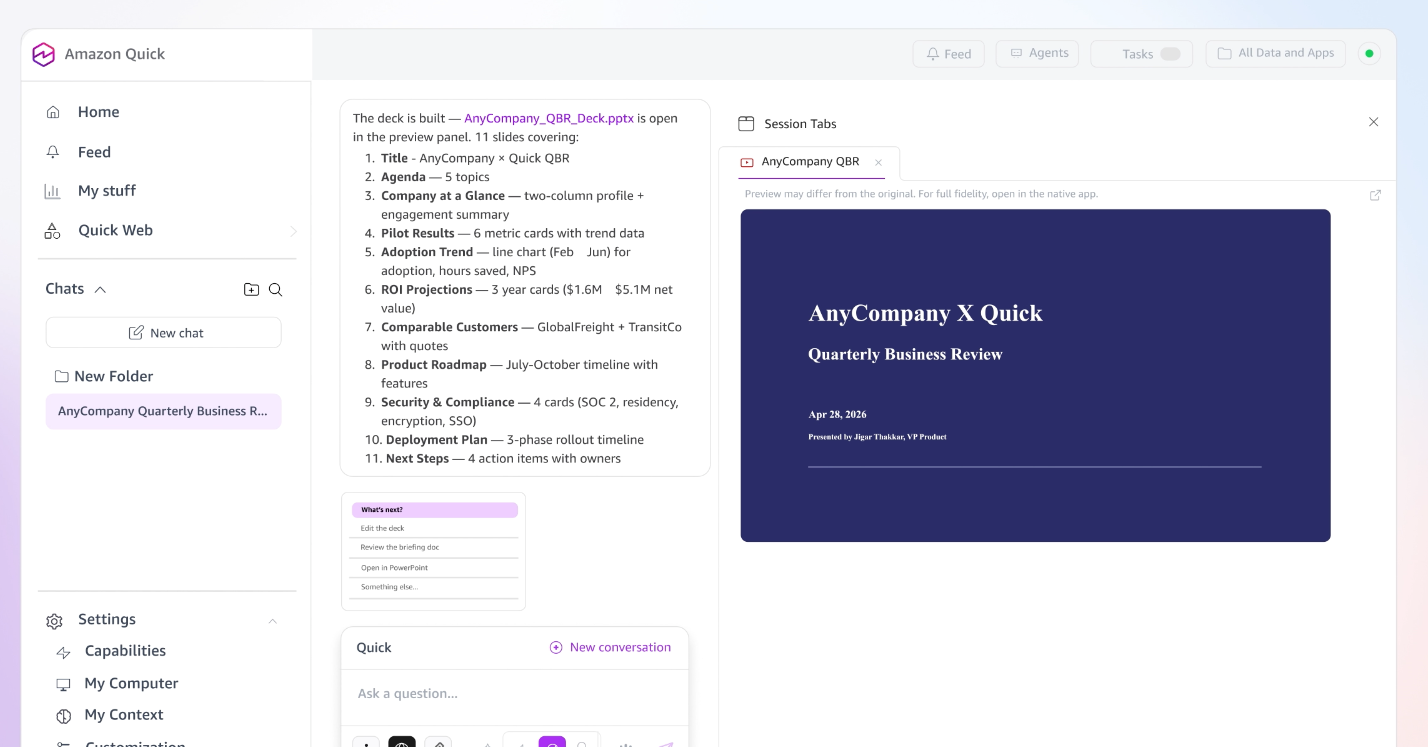Click the Amazon Quick logo

[43, 55]
